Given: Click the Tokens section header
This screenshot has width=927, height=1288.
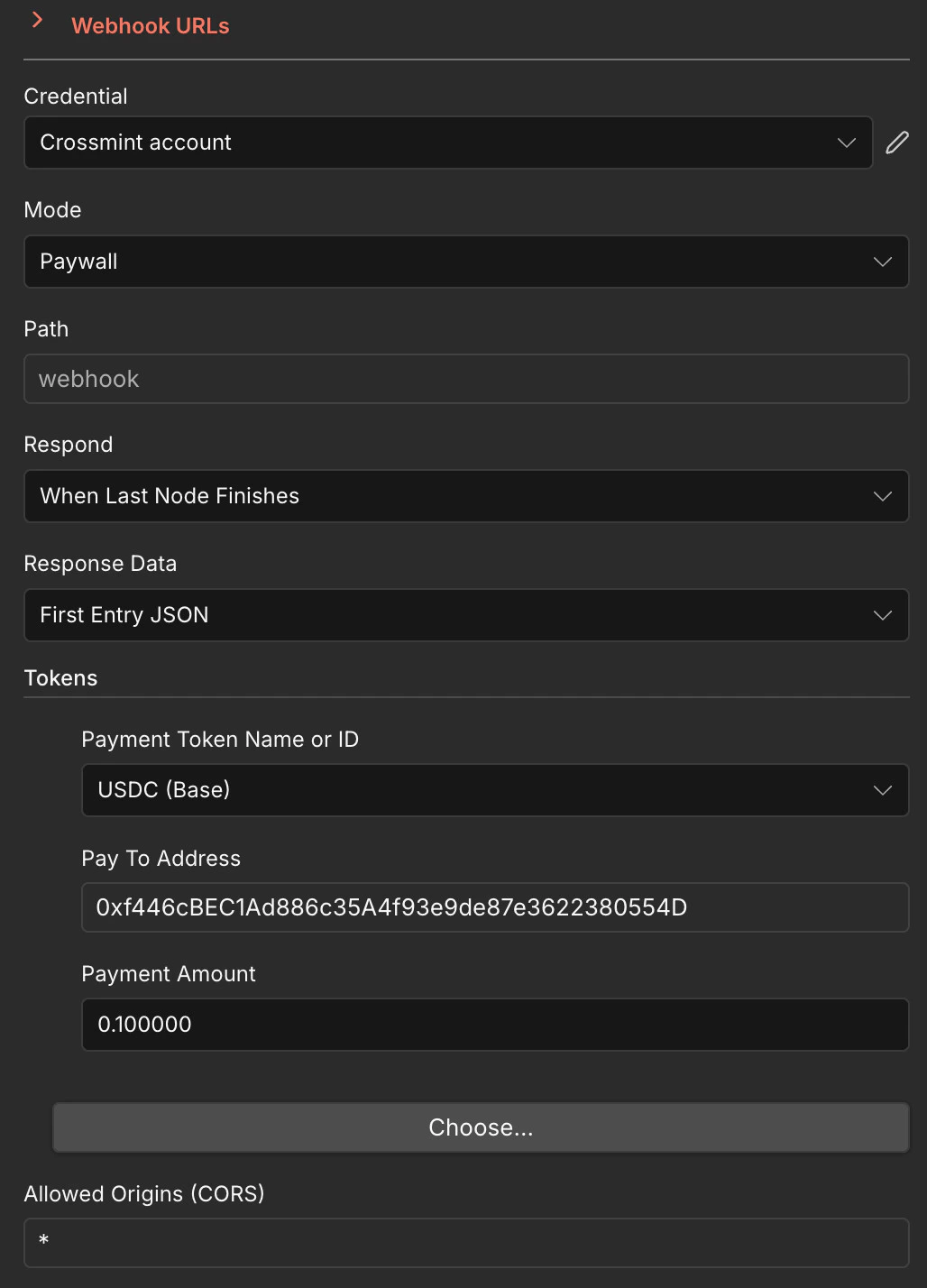Looking at the screenshot, I should 60,677.
